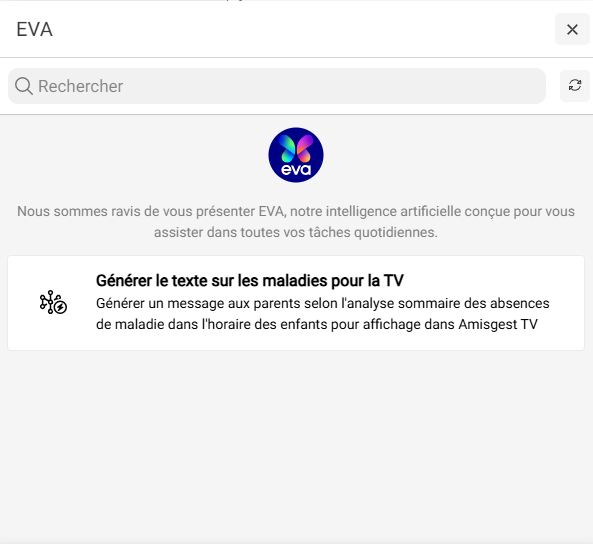593x544 pixels.
Task: Click the EVA butterfly logo
Action: click(x=296, y=155)
